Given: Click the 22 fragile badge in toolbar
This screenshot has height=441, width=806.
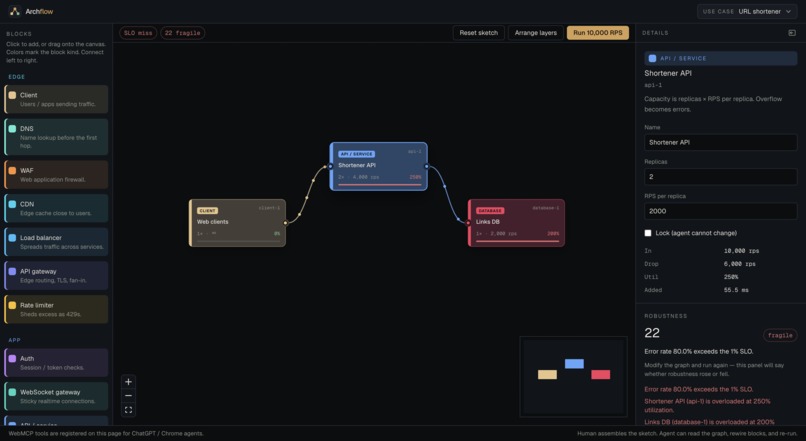Looking at the screenshot, I should point(182,33).
